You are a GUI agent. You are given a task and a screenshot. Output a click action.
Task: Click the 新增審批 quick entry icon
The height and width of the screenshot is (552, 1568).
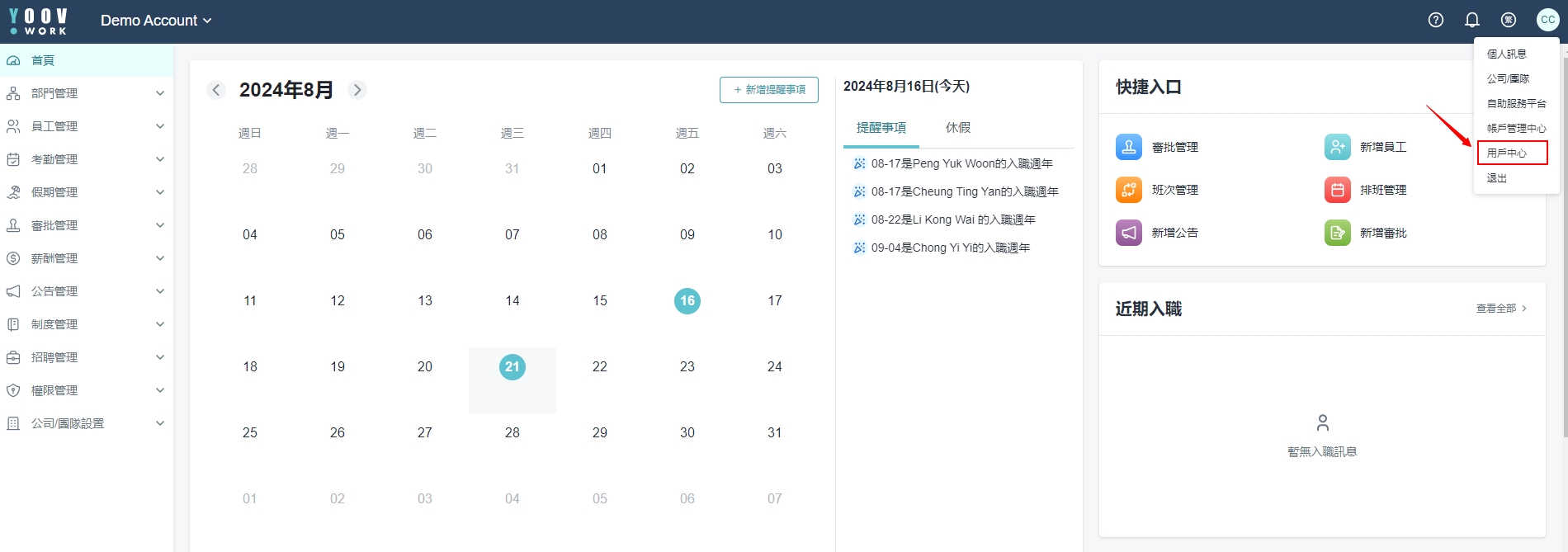coord(1337,233)
